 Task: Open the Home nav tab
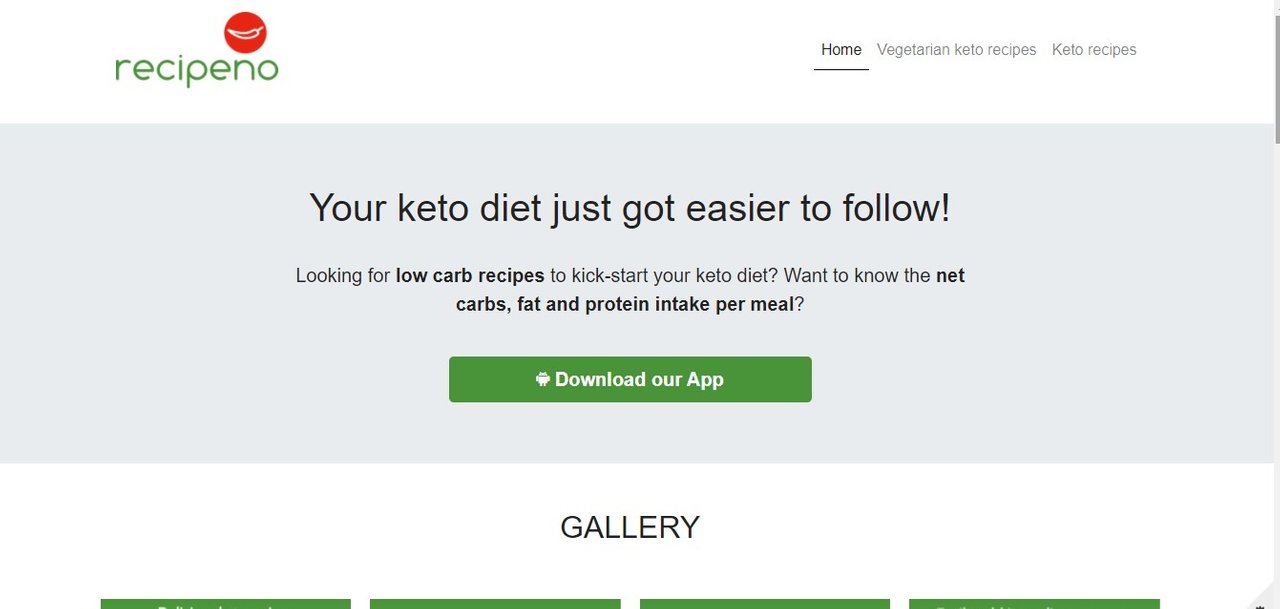[841, 50]
